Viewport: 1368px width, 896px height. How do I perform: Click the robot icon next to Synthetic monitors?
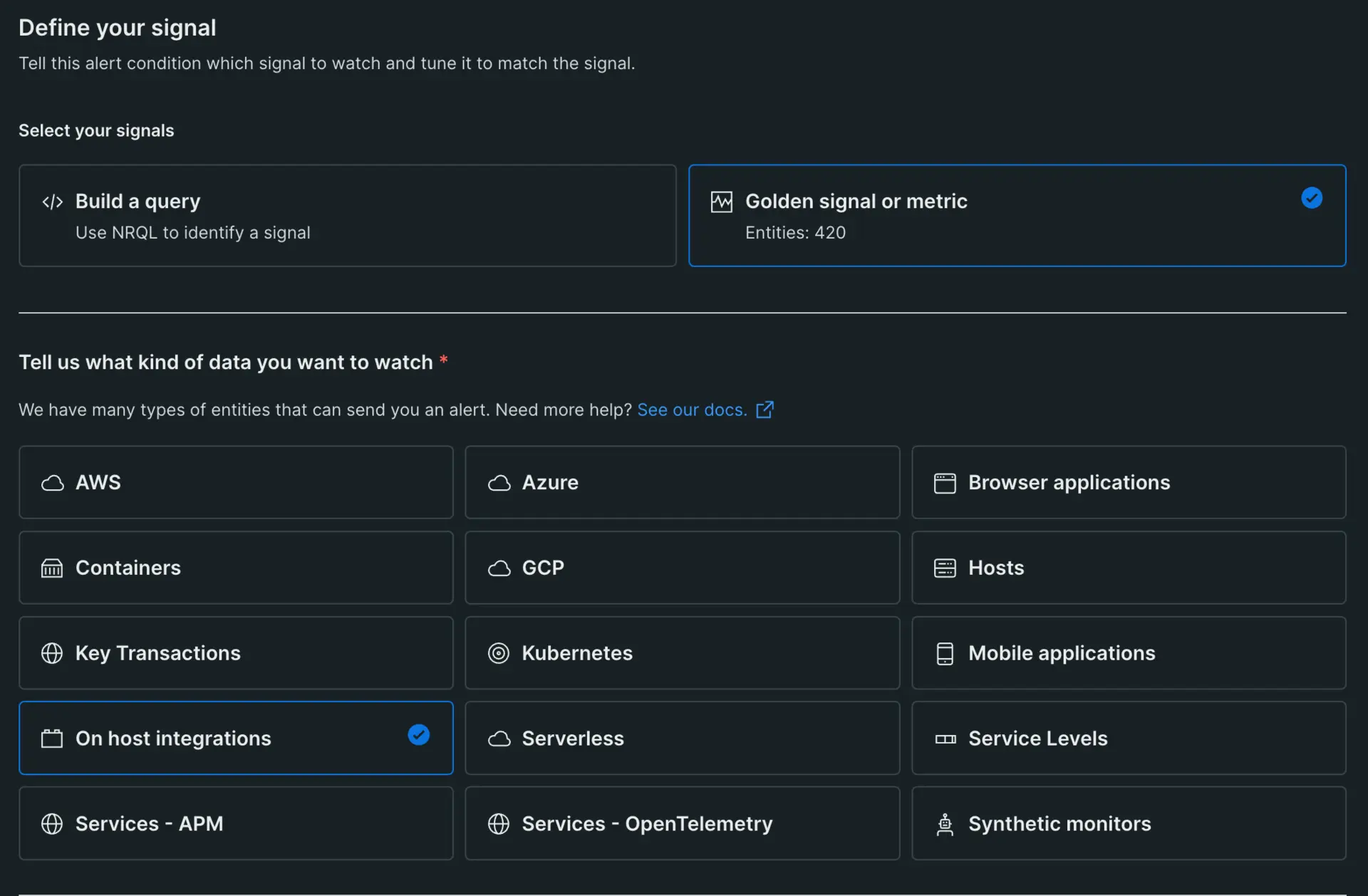click(x=945, y=824)
